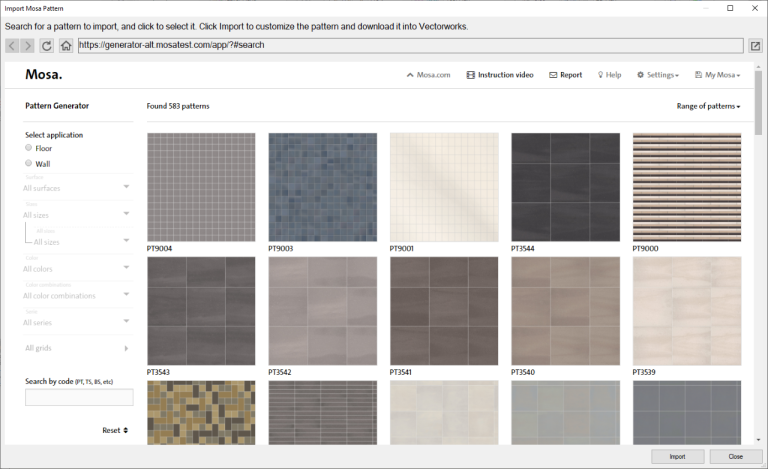
Task: Open the Instruction video link
Action: pos(499,75)
